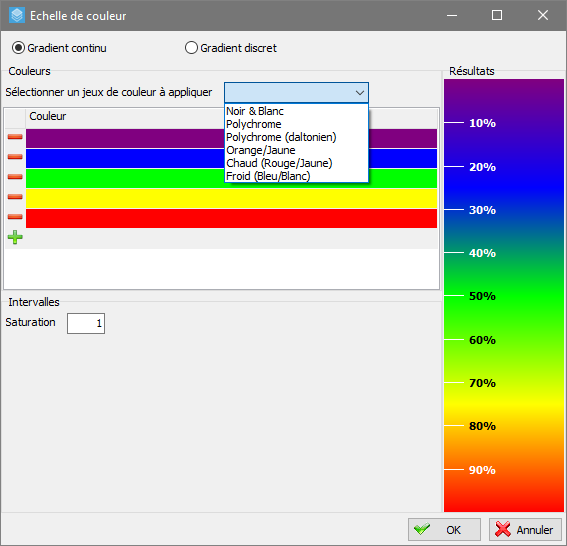567x546 pixels.
Task: Confirm with the OK button
Action: (x=444, y=530)
